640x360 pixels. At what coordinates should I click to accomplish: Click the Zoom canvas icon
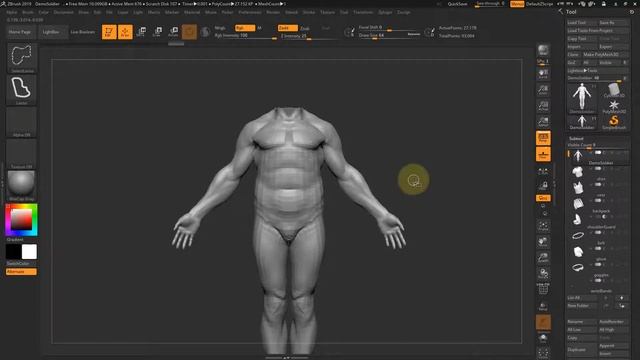(543, 90)
